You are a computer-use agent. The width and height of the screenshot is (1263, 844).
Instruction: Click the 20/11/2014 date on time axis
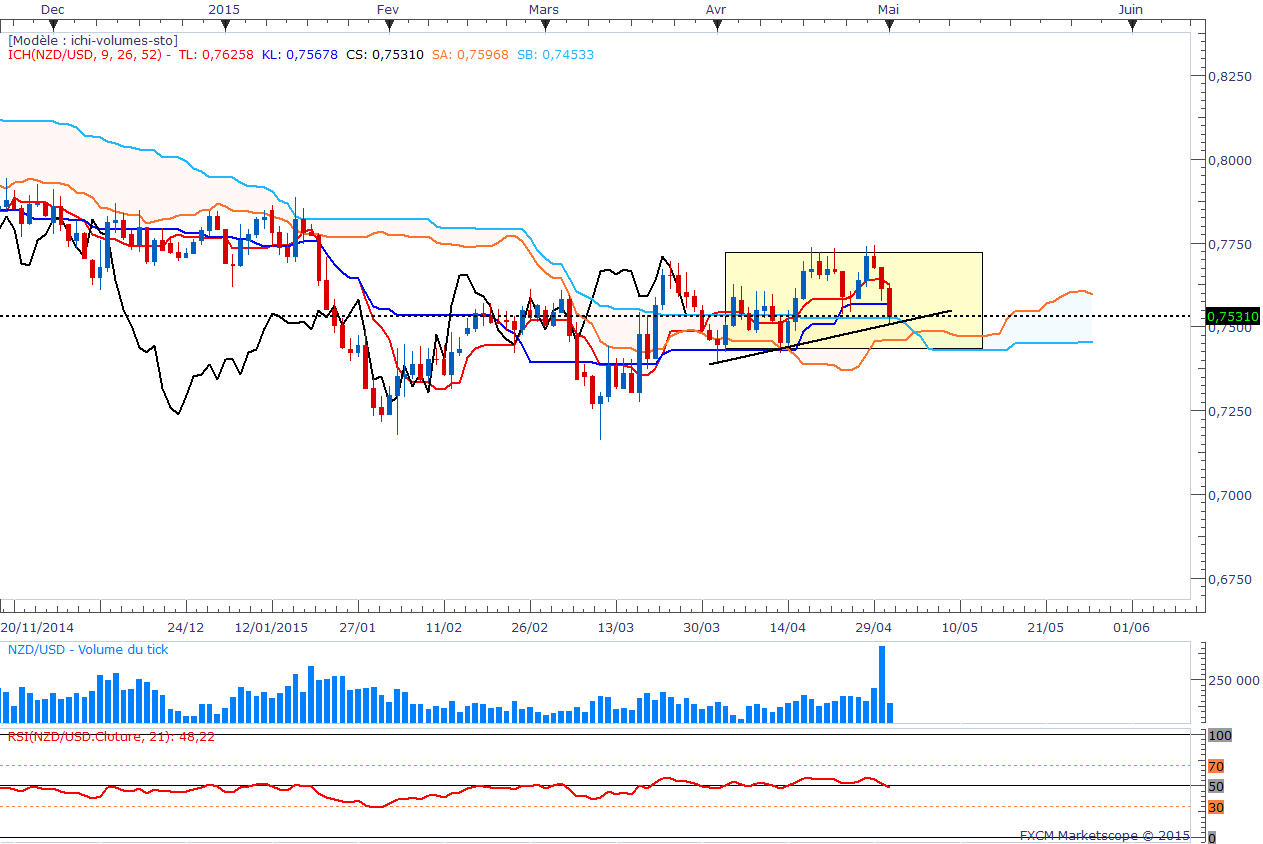[36, 627]
